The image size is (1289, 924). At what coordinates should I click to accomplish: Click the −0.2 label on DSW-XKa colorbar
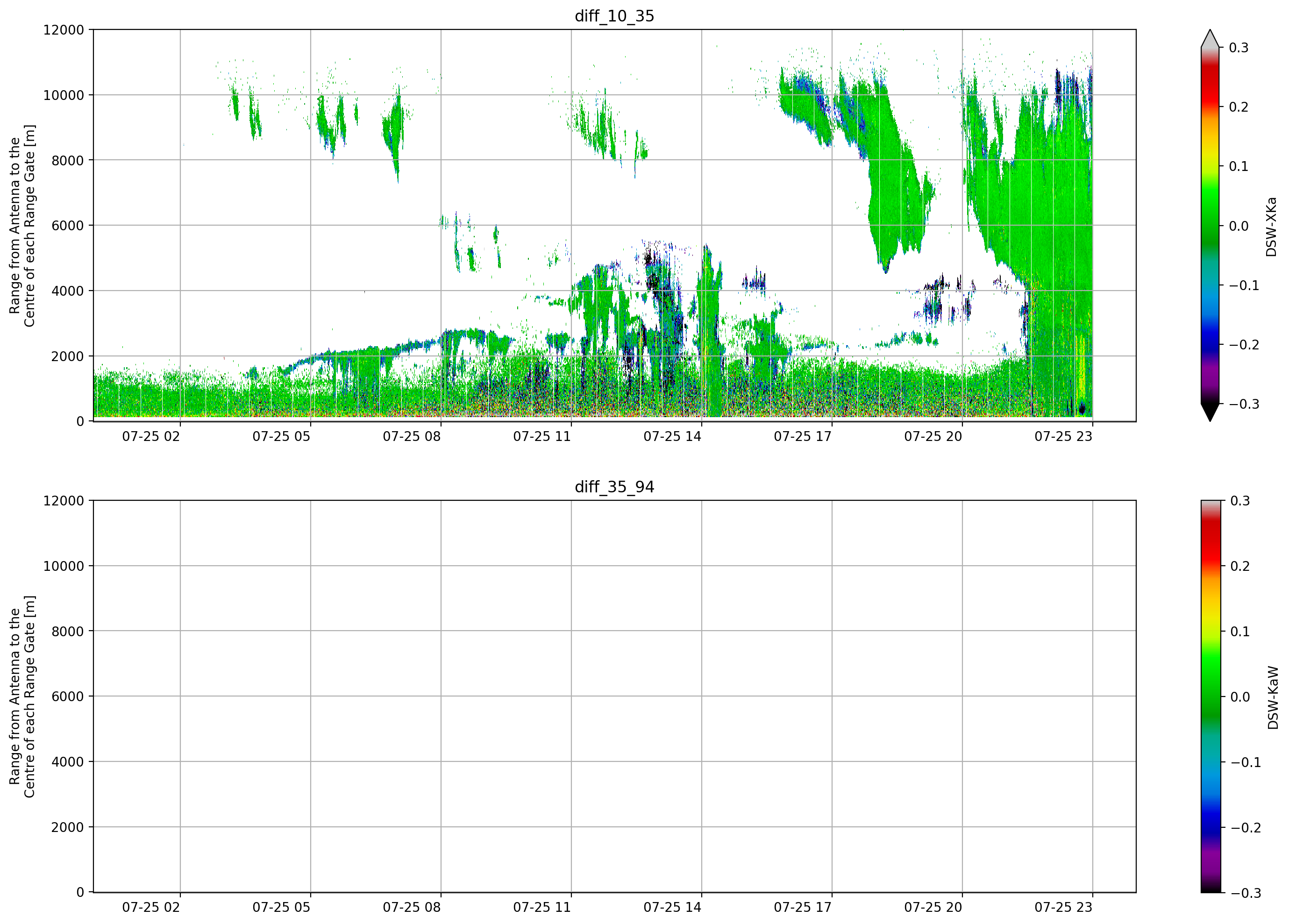(1244, 345)
